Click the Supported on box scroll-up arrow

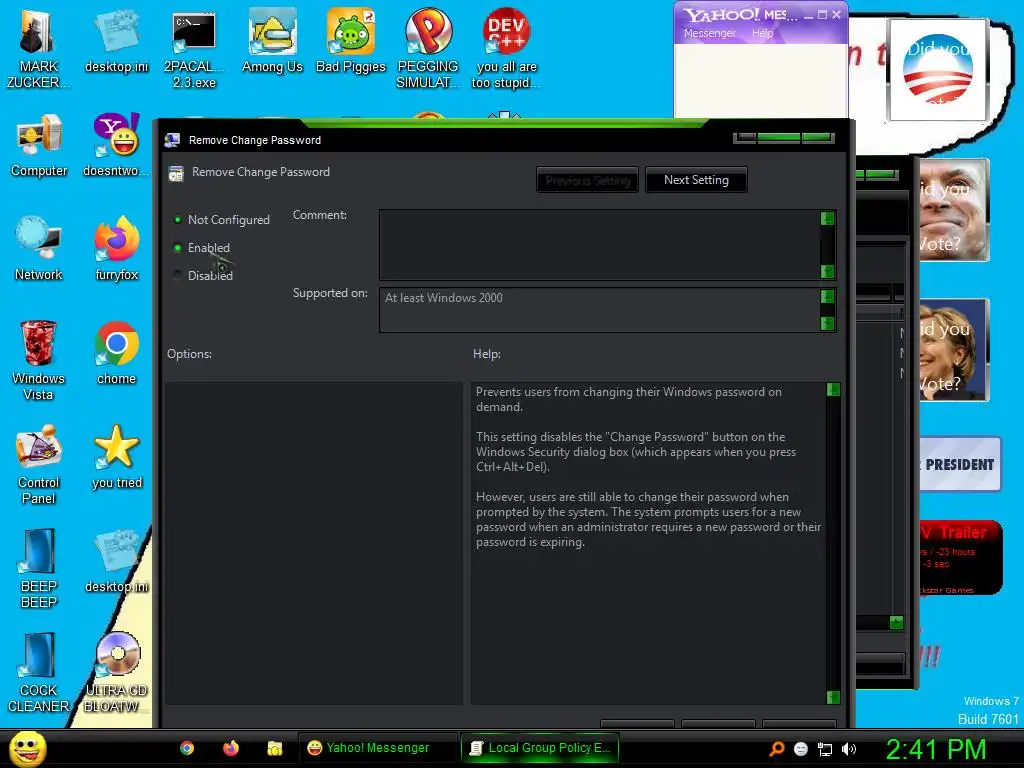(827, 296)
